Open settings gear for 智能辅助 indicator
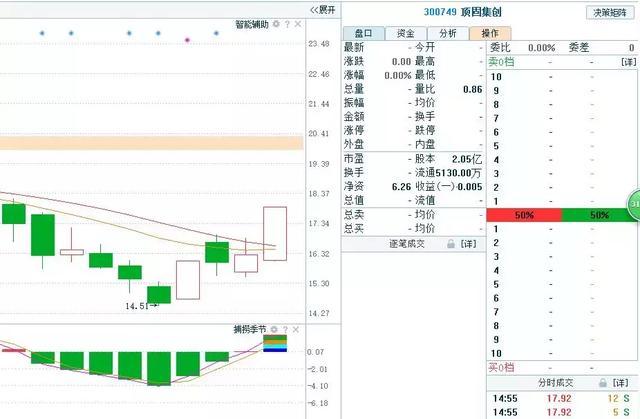 point(276,24)
